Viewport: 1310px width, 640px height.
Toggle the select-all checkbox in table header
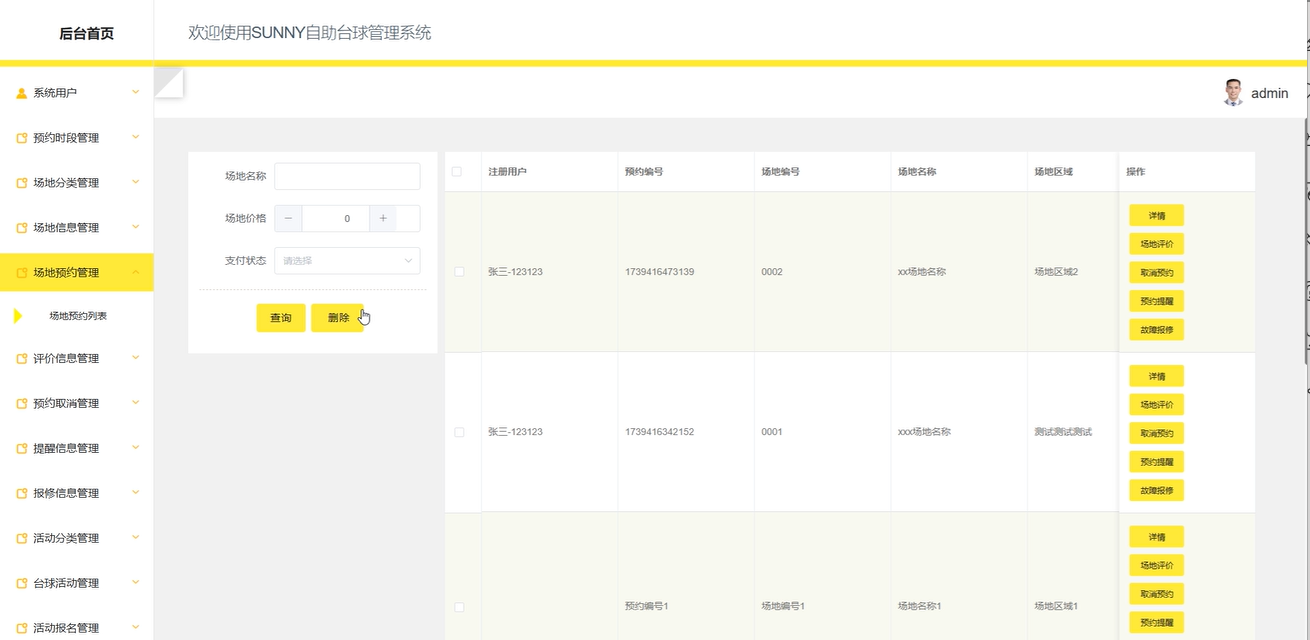point(457,172)
